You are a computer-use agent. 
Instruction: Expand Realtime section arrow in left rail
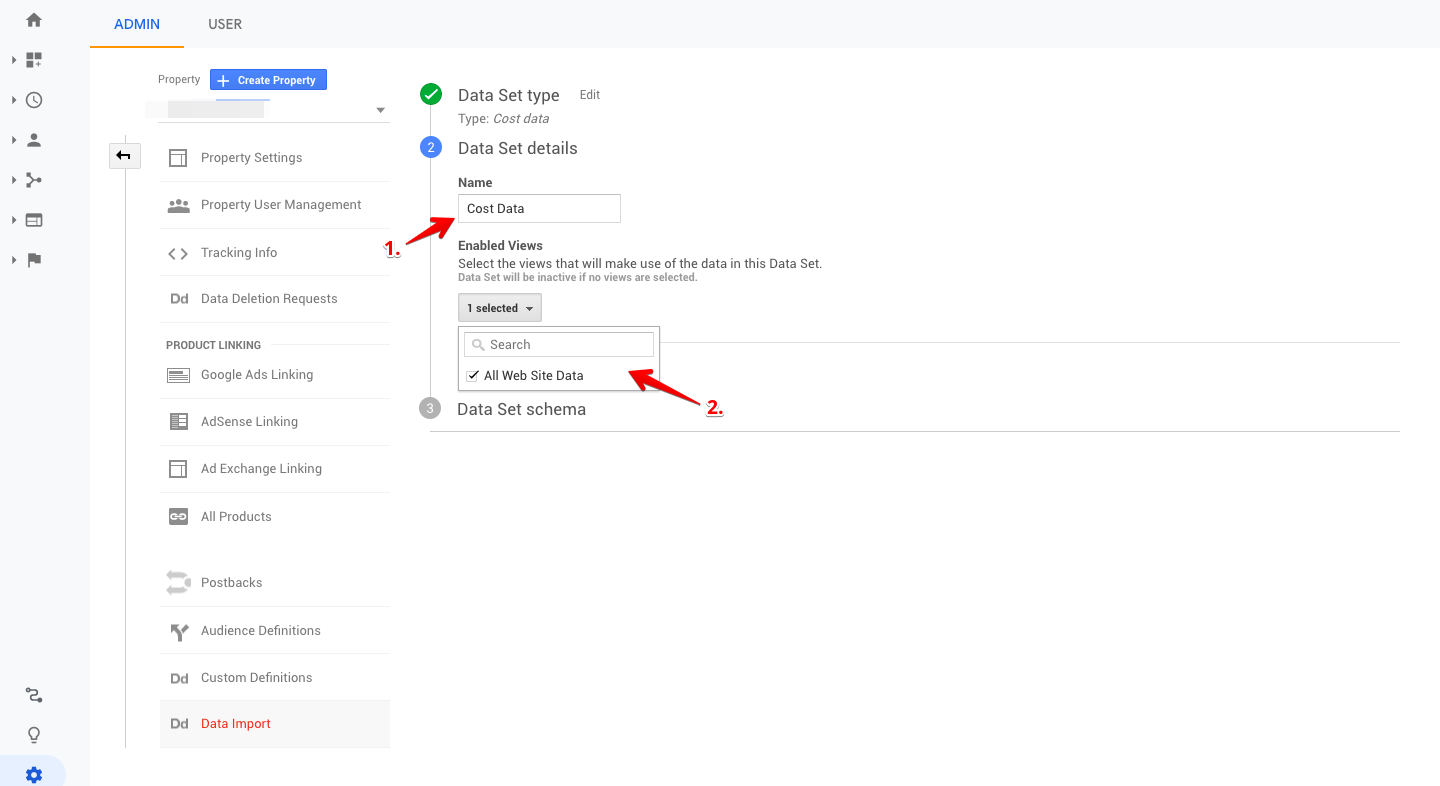[x=14, y=100]
